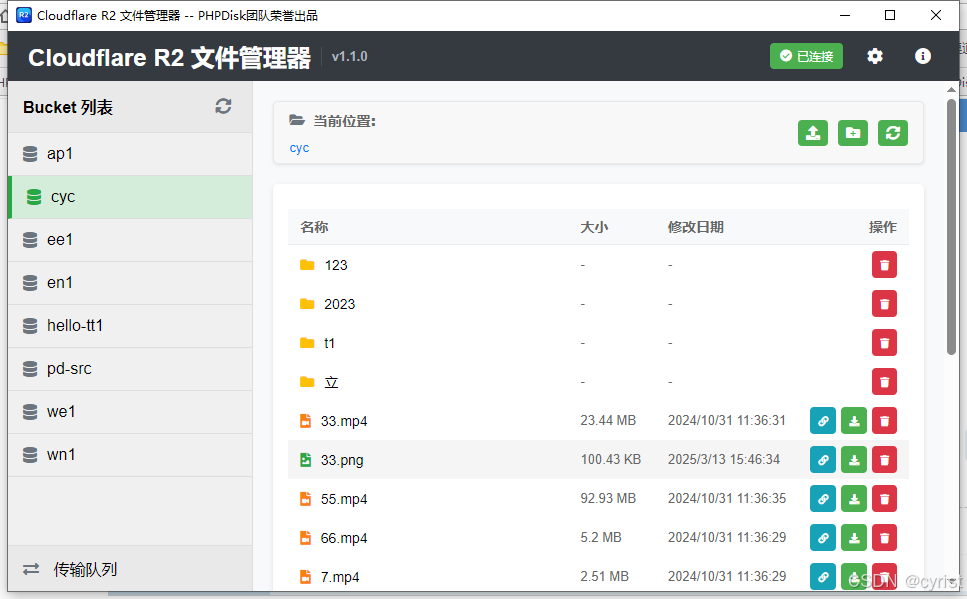This screenshot has width=967, height=599.
Task: Delete the 55.mp4 file
Action: pyautogui.click(x=884, y=498)
